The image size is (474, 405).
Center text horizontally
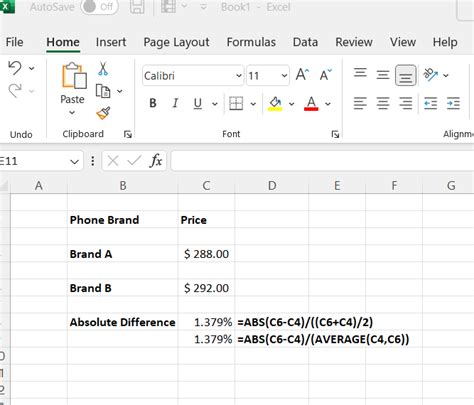pyautogui.click(x=383, y=103)
